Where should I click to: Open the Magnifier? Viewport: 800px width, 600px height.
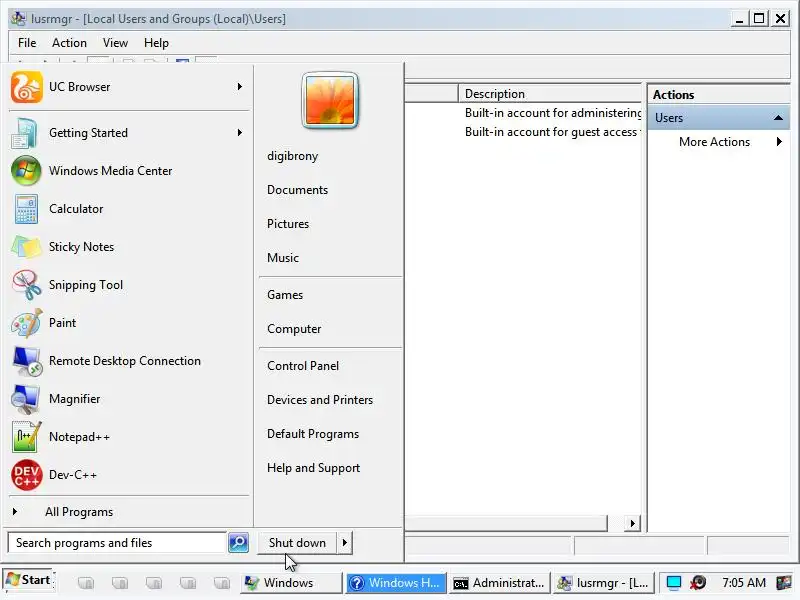pyautogui.click(x=129, y=399)
